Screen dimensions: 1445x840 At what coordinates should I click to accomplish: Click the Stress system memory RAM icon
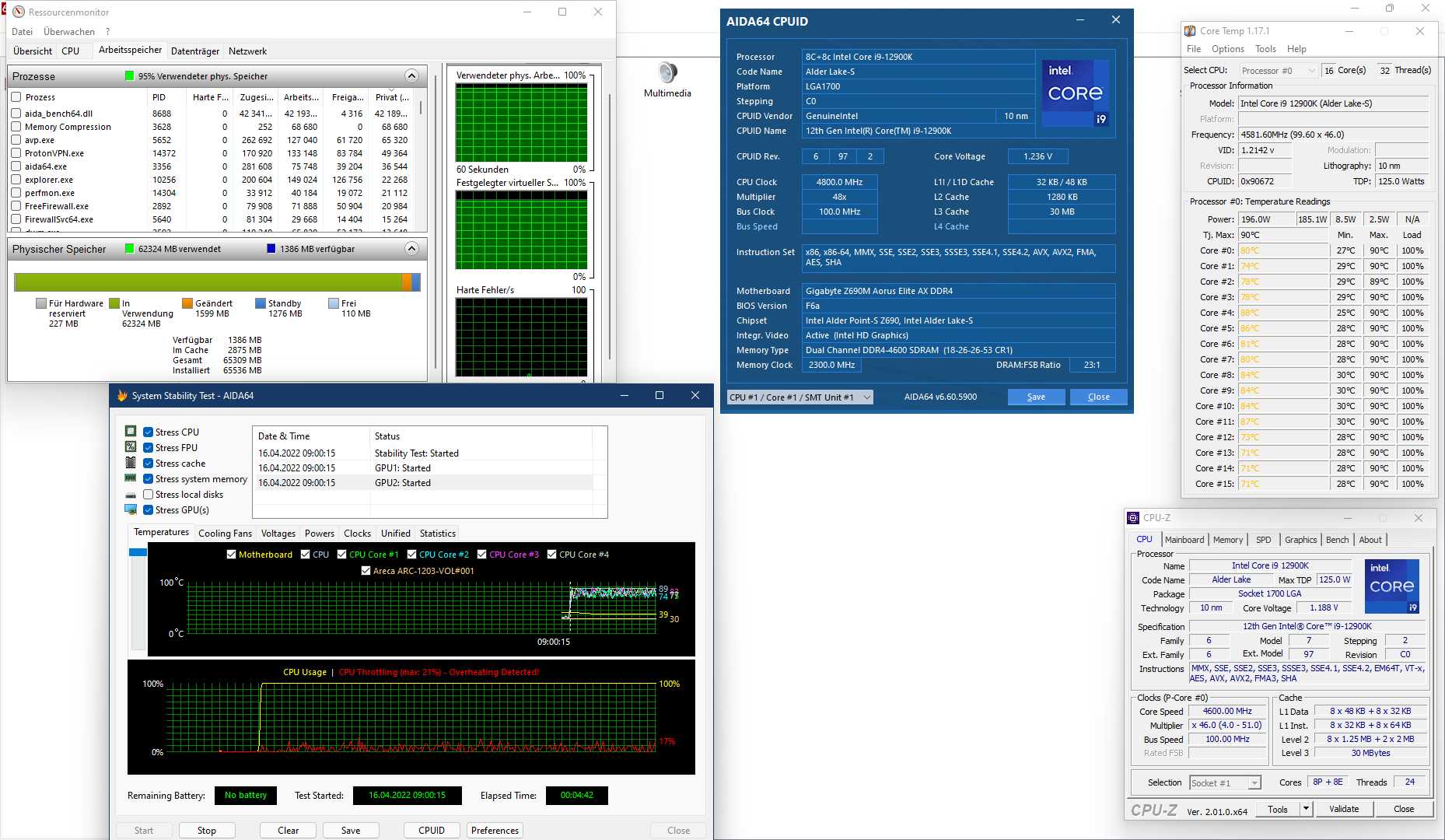131,478
